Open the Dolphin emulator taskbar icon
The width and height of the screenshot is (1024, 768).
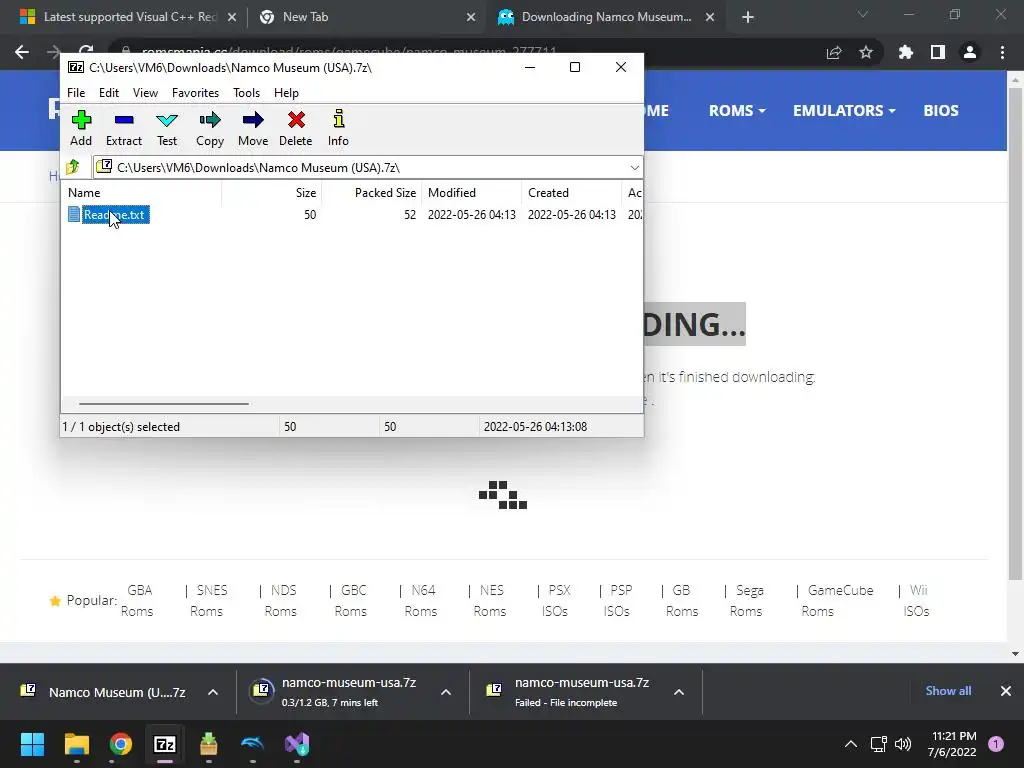coord(253,744)
